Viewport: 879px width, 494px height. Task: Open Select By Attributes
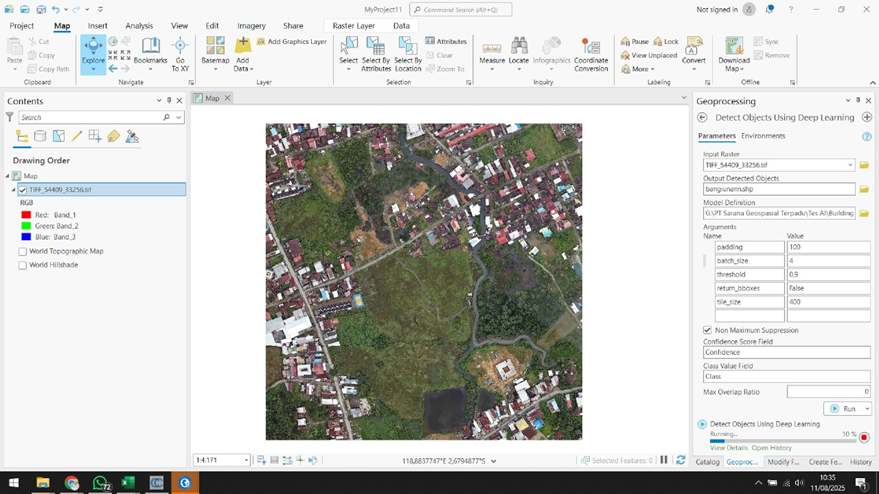click(376, 54)
